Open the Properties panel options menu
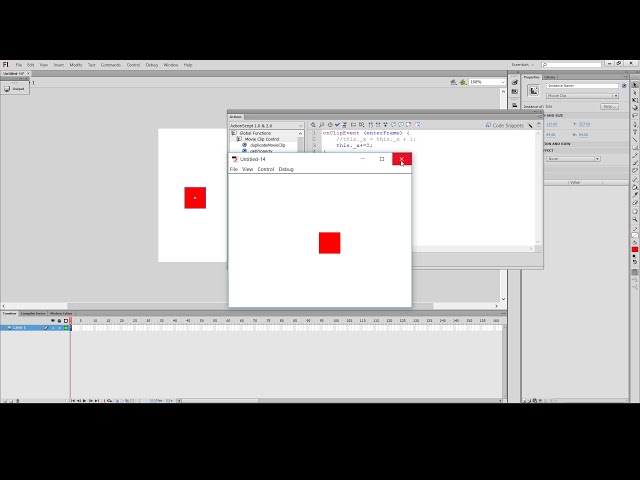 626,77
